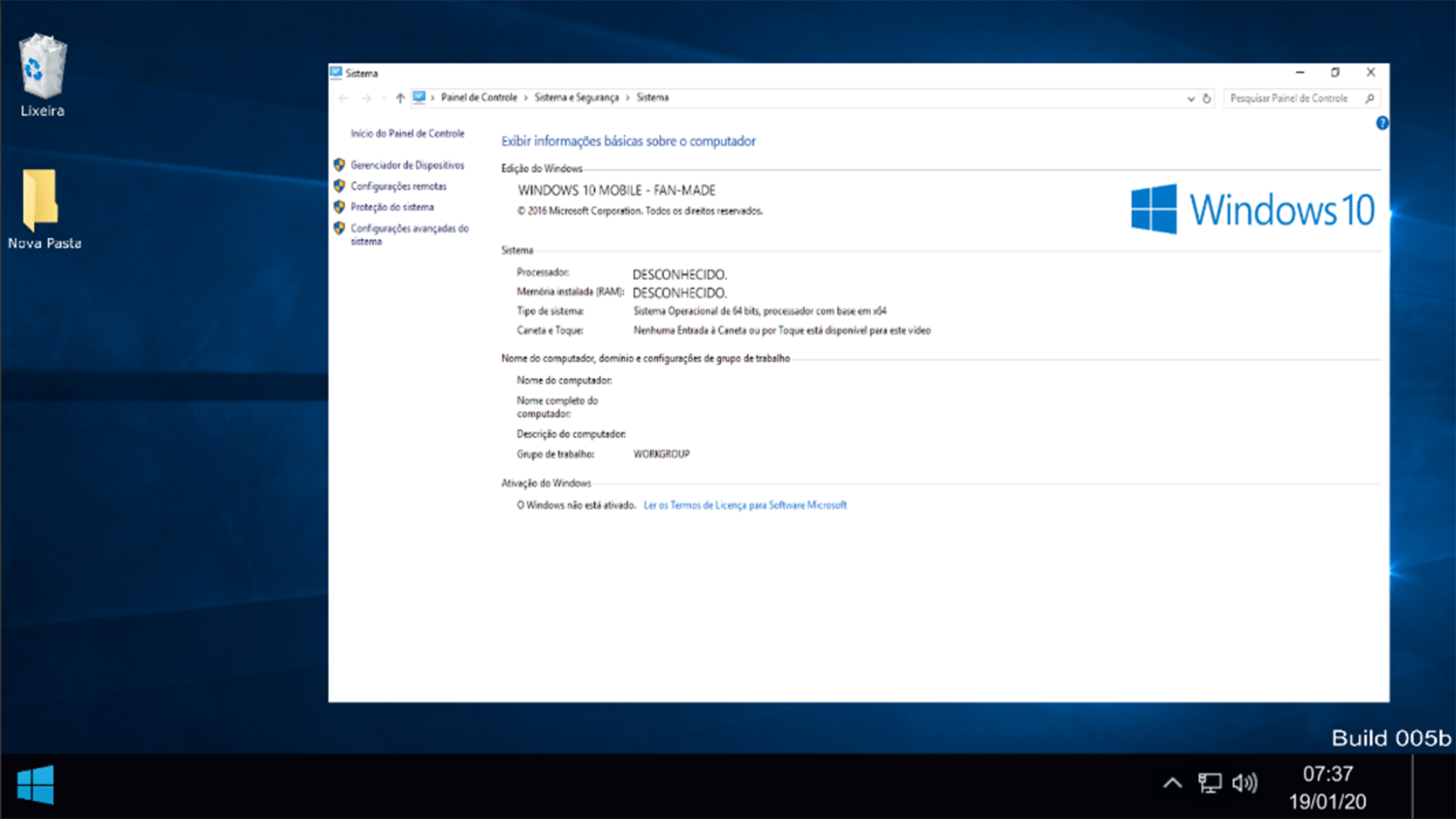Viewport: 1456px width, 819px height.
Task: Click Sistema e Segurança breadcrumb
Action: 576,98
